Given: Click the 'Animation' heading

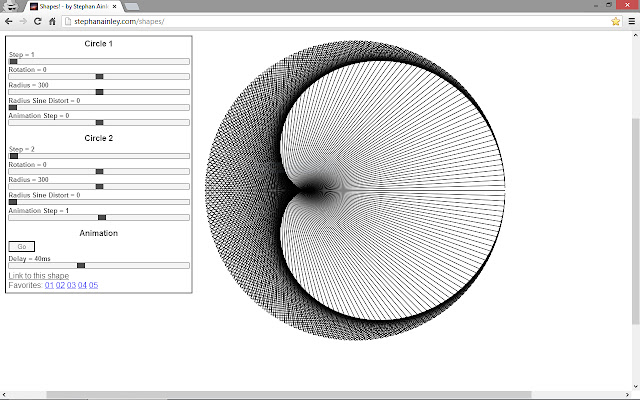Looking at the screenshot, I should pos(98,233).
